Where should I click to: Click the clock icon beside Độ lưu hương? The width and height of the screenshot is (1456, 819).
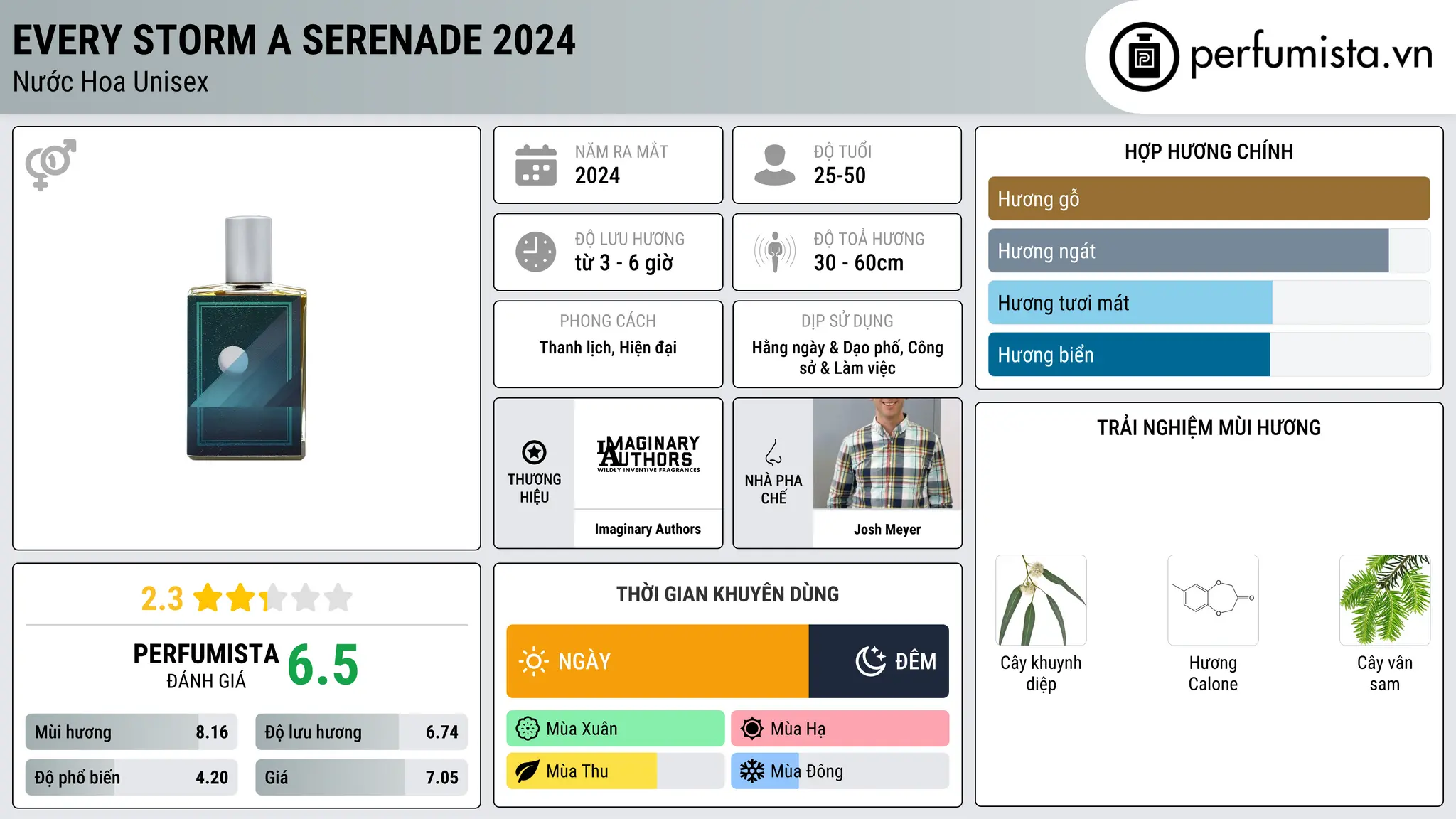[536, 252]
